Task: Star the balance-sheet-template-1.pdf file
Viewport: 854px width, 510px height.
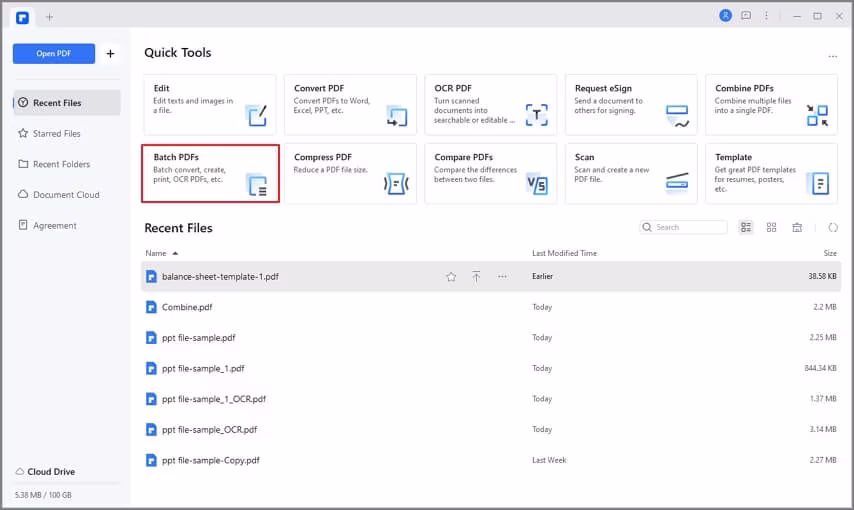Action: (x=451, y=277)
